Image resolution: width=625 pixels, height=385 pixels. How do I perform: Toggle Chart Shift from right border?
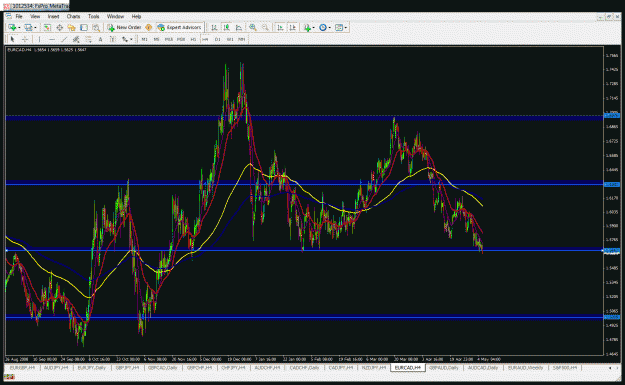[293, 28]
